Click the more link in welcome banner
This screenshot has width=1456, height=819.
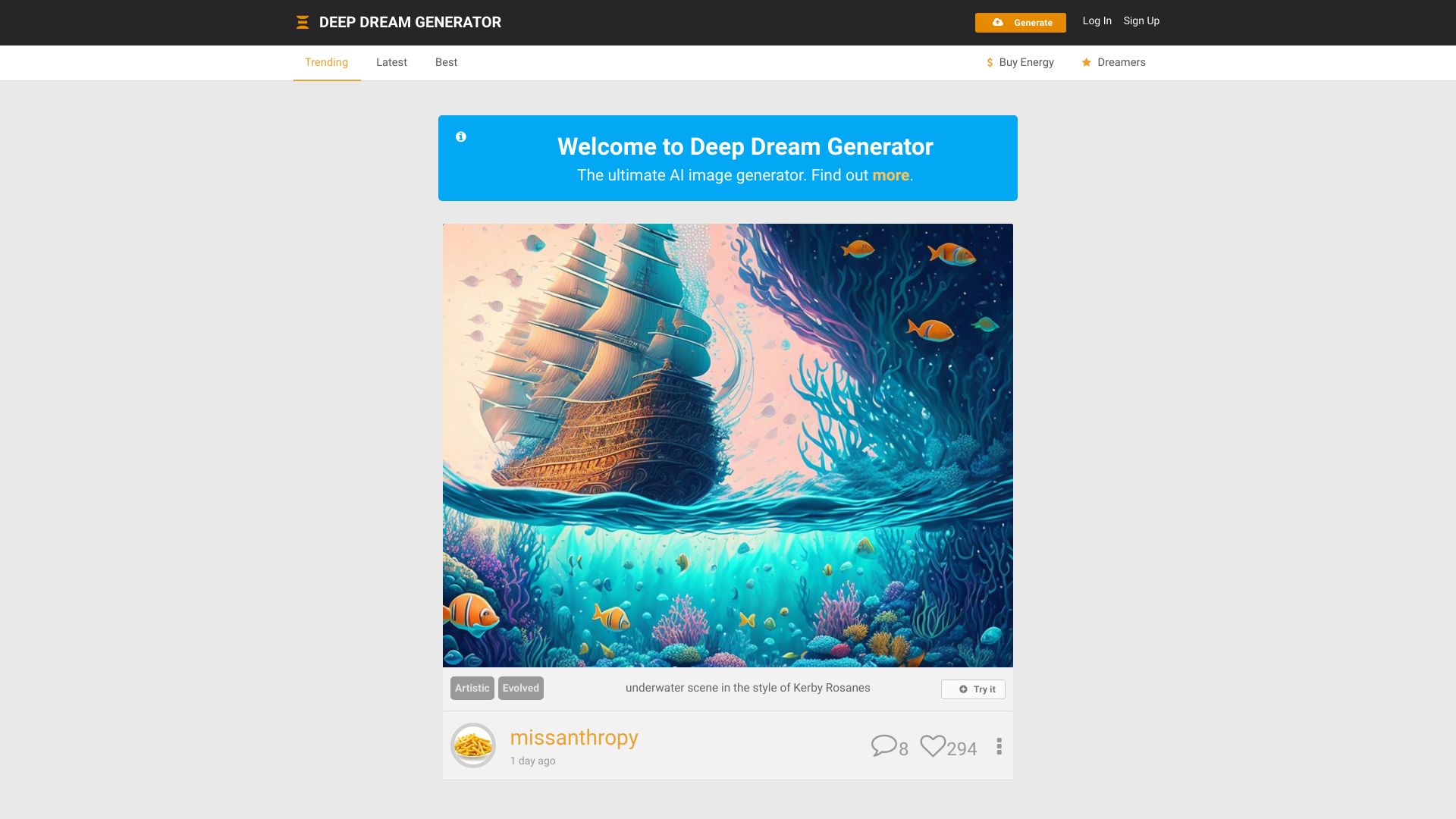(x=890, y=174)
